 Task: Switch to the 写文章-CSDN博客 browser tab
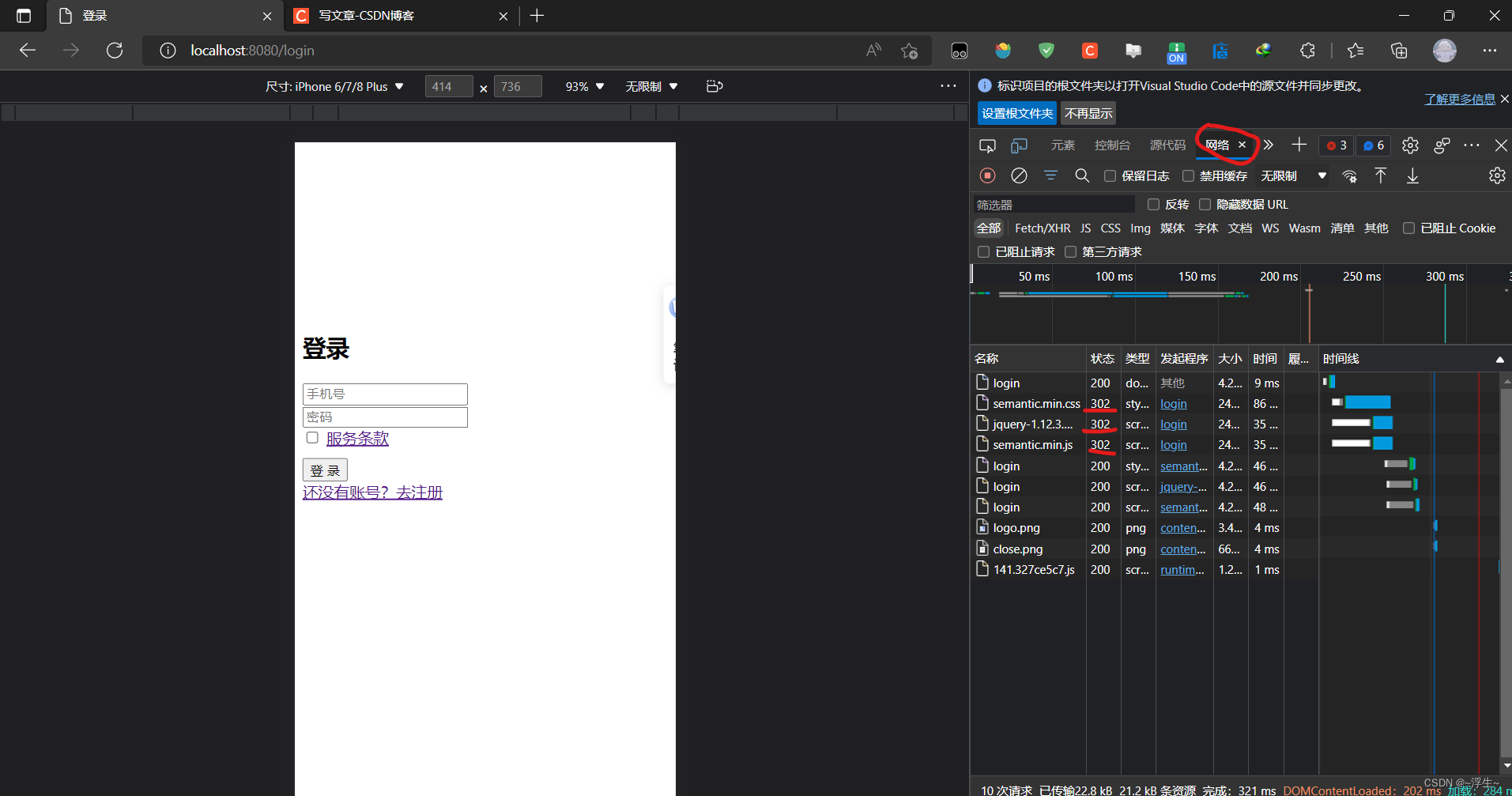(x=400, y=16)
